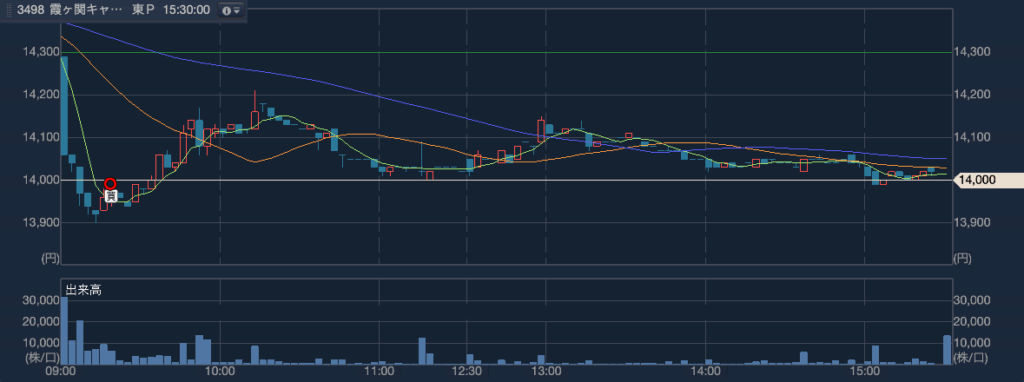Click the 12:30 time axis label
The image size is (1024, 382).
pyautogui.click(x=468, y=372)
